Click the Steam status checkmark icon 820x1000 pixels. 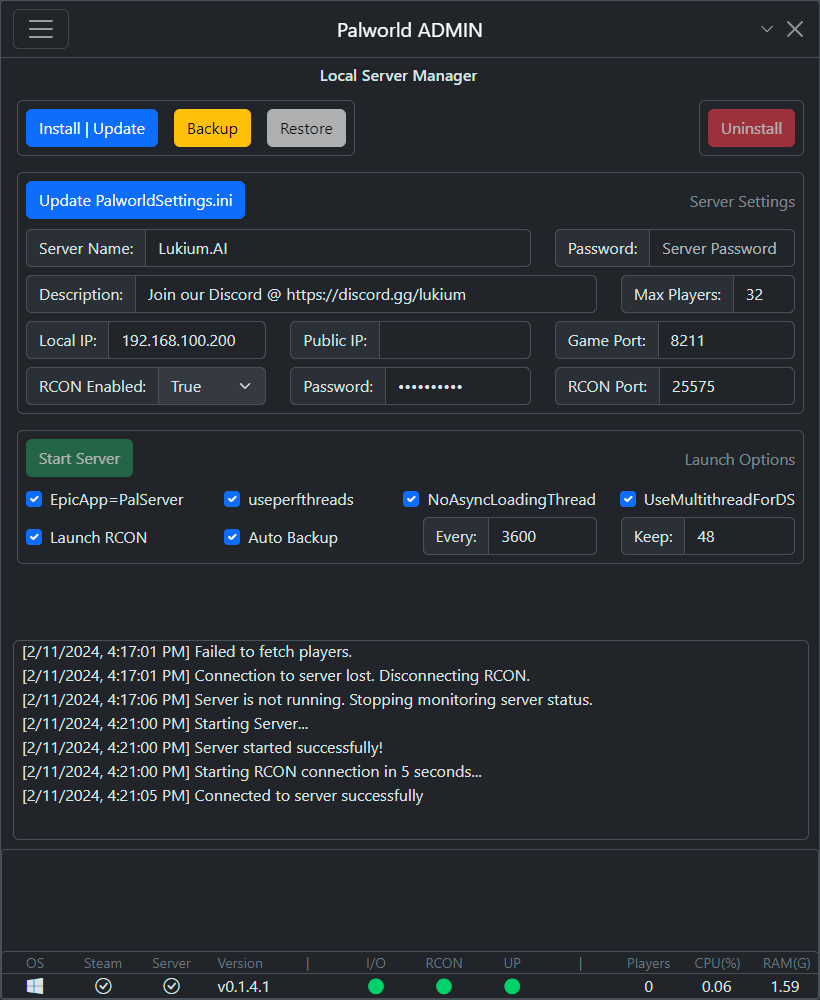coord(103,987)
